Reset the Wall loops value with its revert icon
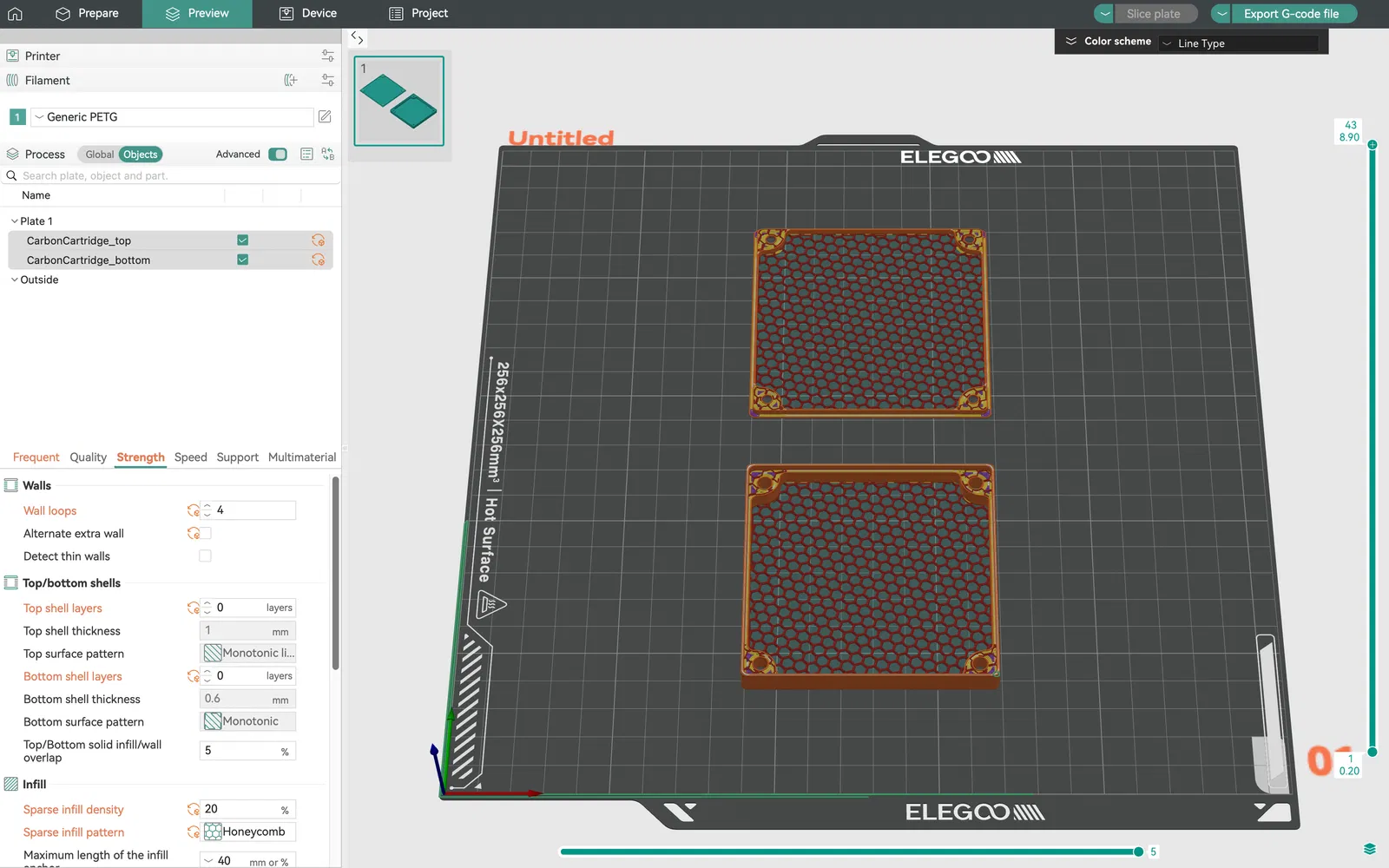 [193, 510]
